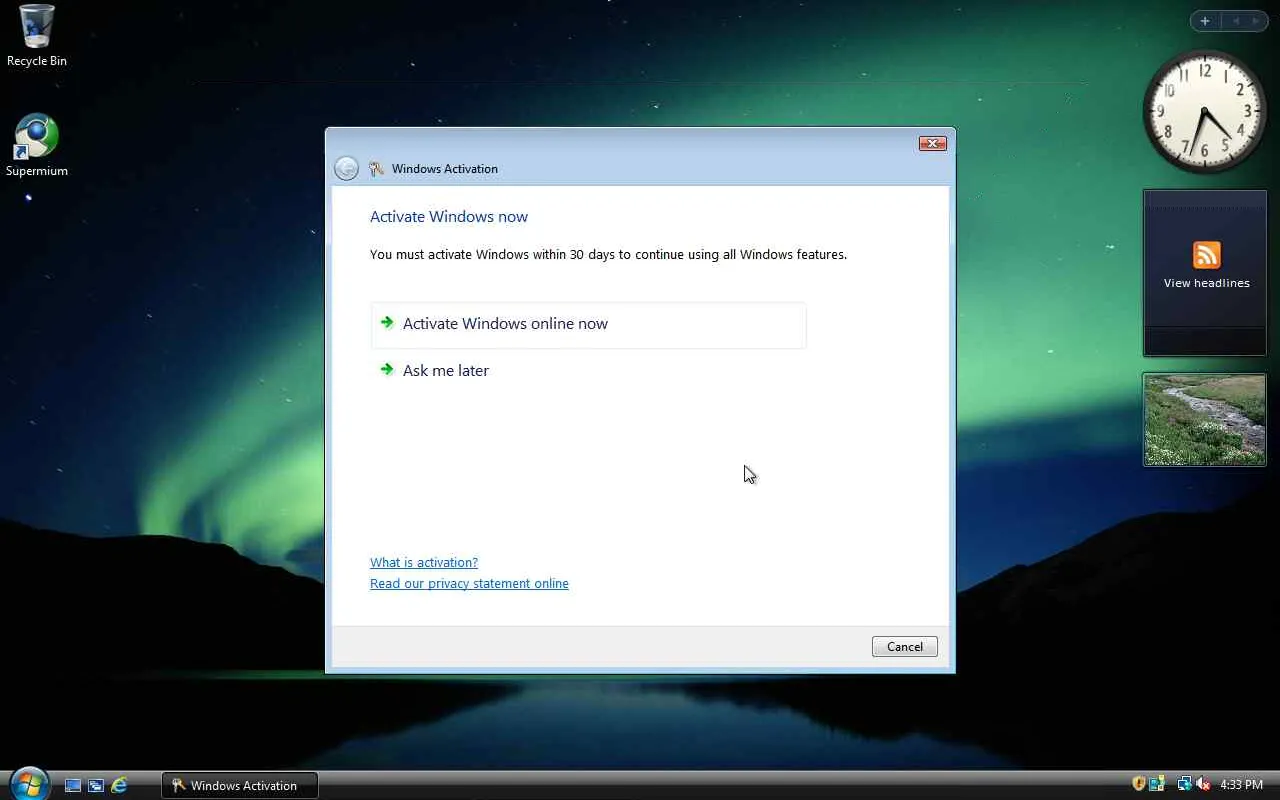Click the 30 days activation notice text

[x=608, y=255]
